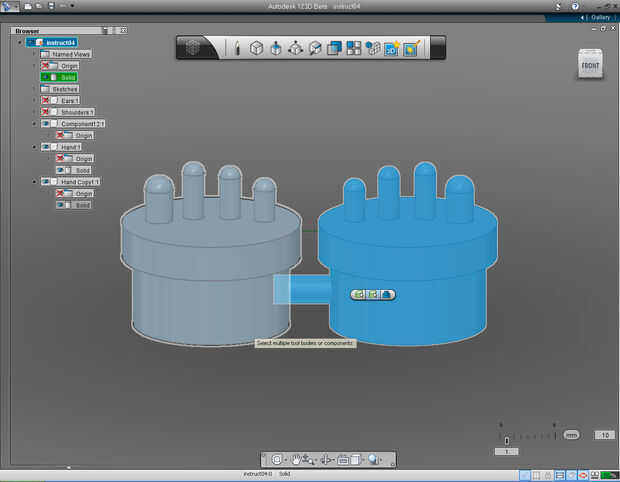Toggle visibility of Shoulders:1 component
Image resolution: width=620 pixels, height=482 pixels.
click(x=45, y=112)
